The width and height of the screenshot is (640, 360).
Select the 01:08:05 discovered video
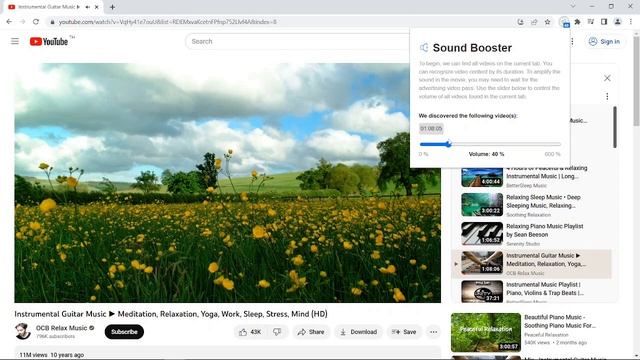tap(431, 129)
